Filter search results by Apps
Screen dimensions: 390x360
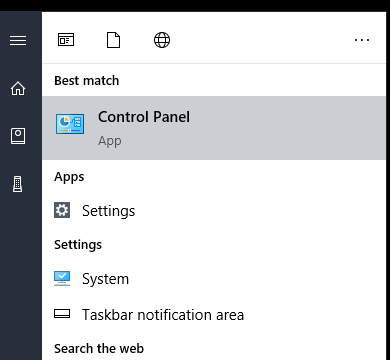66,40
